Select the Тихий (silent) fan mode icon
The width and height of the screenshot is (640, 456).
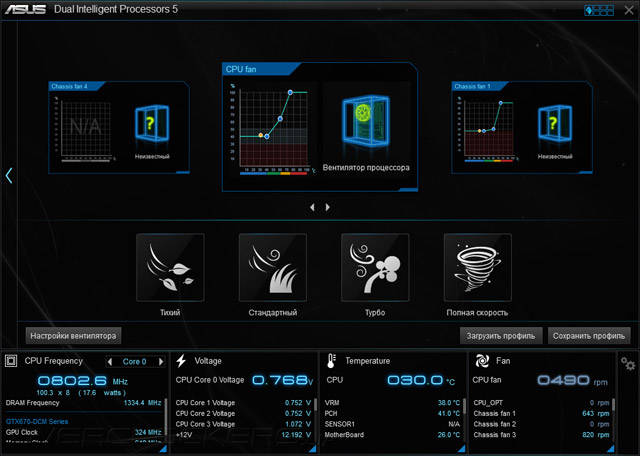tap(170, 267)
